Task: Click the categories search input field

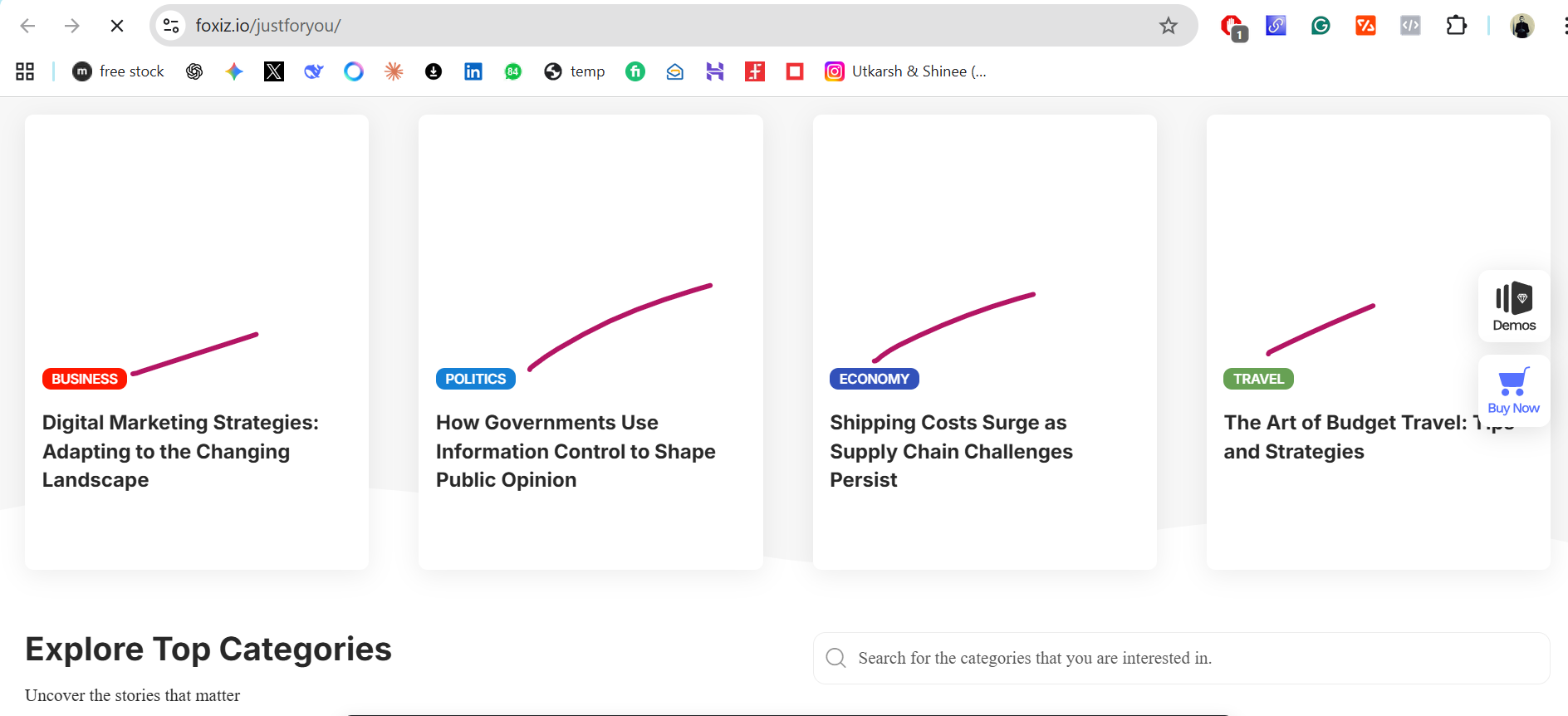Action: 1181,658
